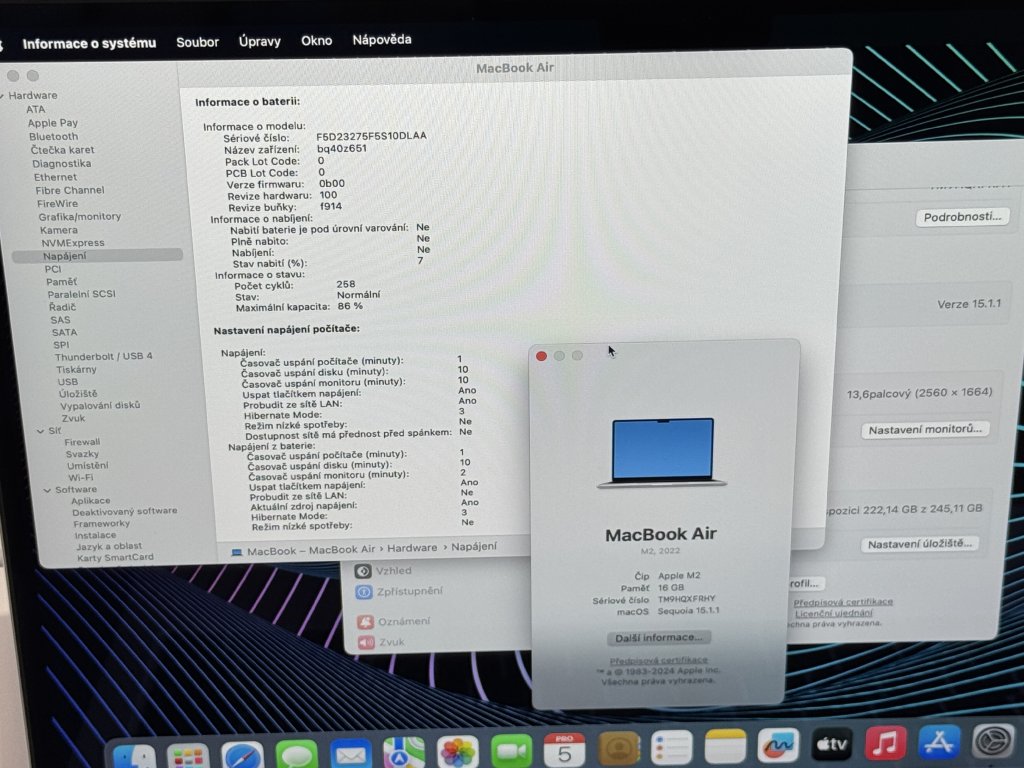Screen dimensions: 1024x768
Task: Select Bluetooth in the sidebar
Action: 54,136
